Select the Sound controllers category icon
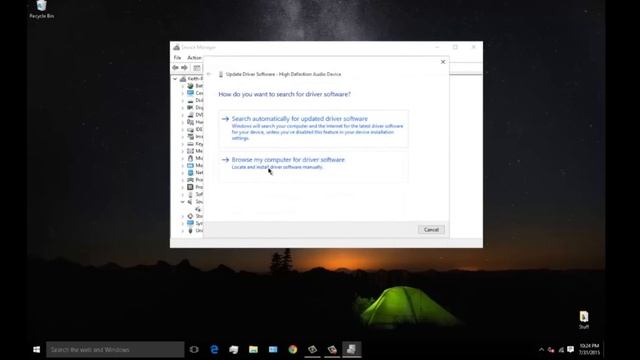Viewport: 640px width, 360px height. click(191, 202)
